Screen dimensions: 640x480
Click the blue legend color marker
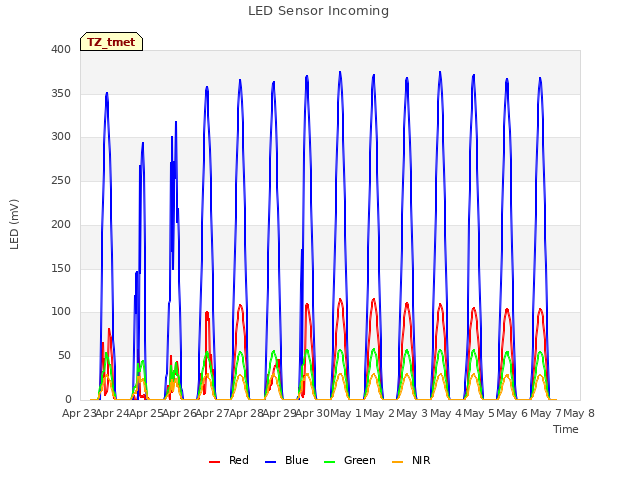click(x=271, y=462)
